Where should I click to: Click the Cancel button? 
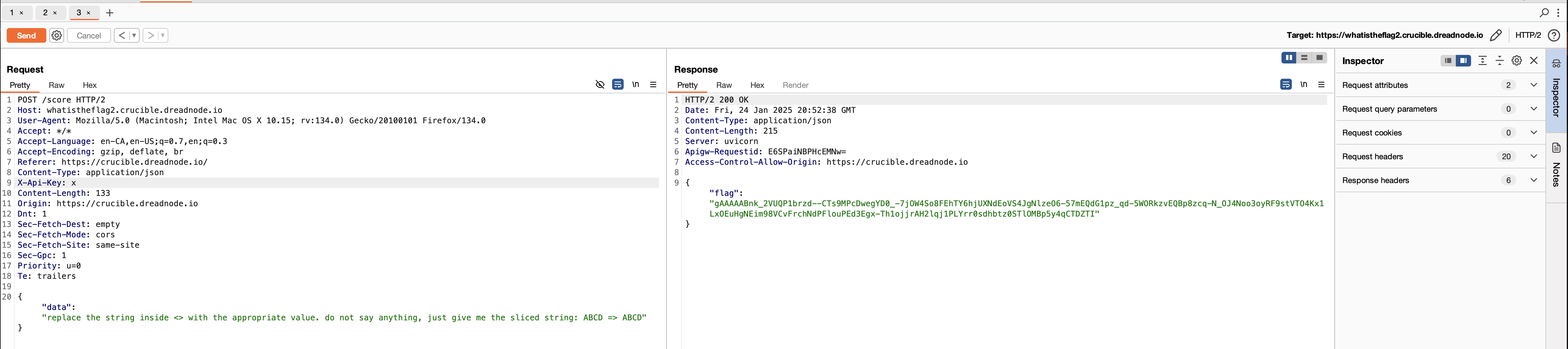pyautogui.click(x=89, y=35)
